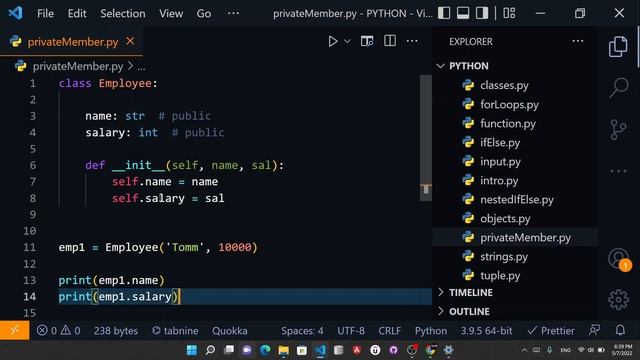Open the Go menu

pyautogui.click(x=204, y=13)
